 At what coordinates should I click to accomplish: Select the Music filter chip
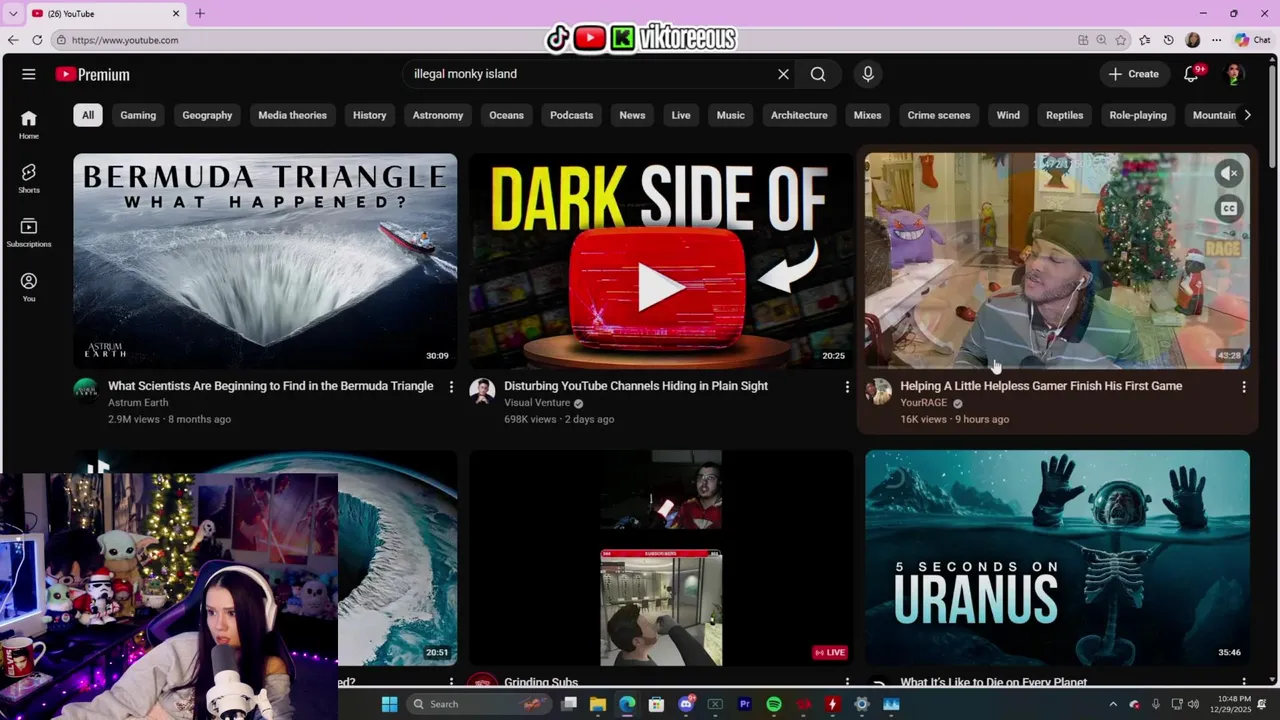[730, 115]
